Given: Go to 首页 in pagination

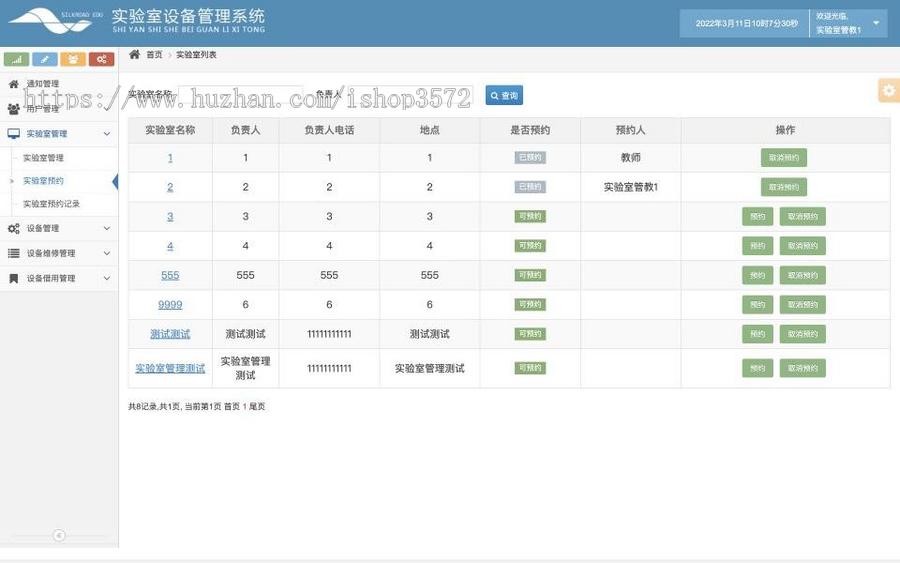Looking at the screenshot, I should [x=232, y=406].
